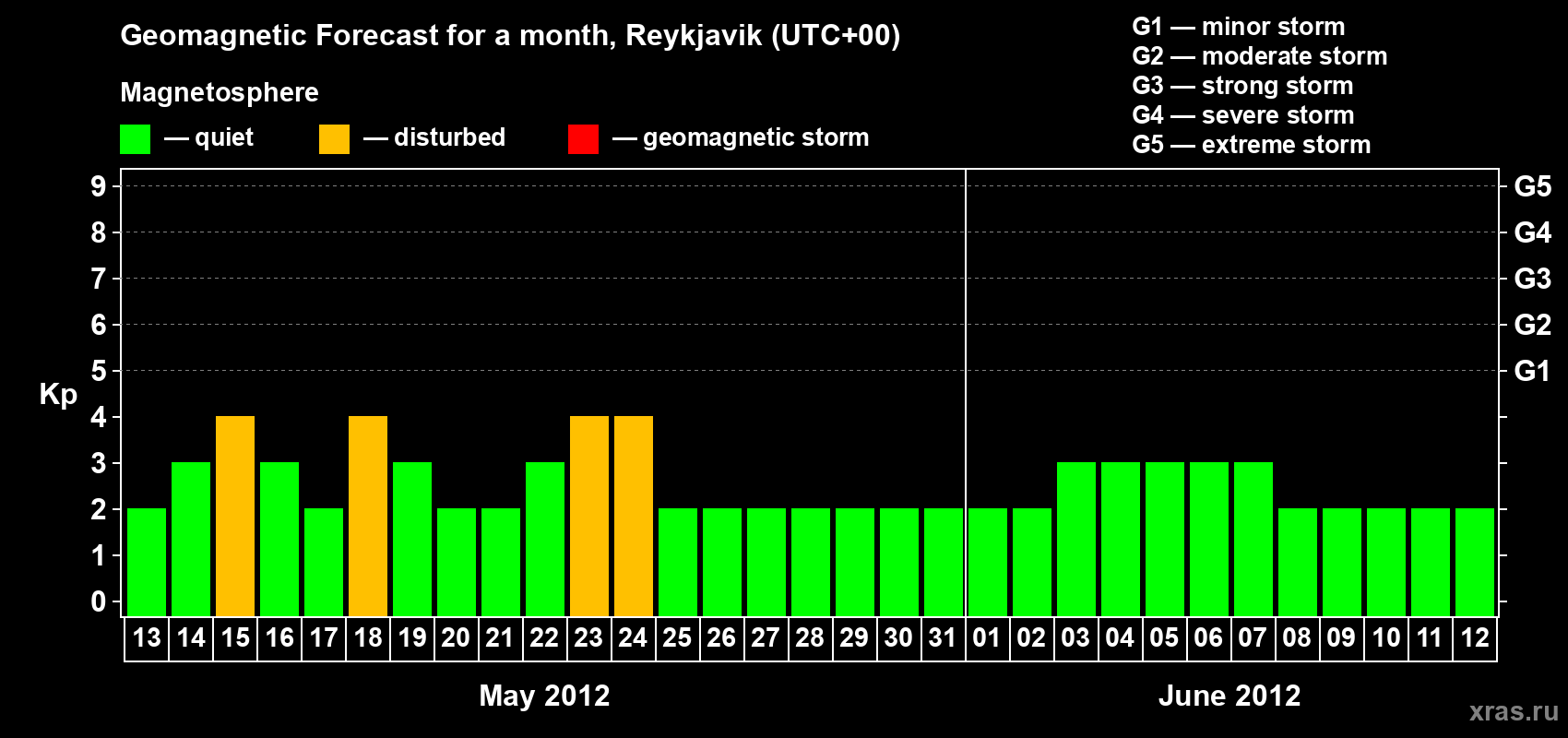1568x738 pixels.
Task: Click date label 13 on the axis
Action: [x=147, y=638]
